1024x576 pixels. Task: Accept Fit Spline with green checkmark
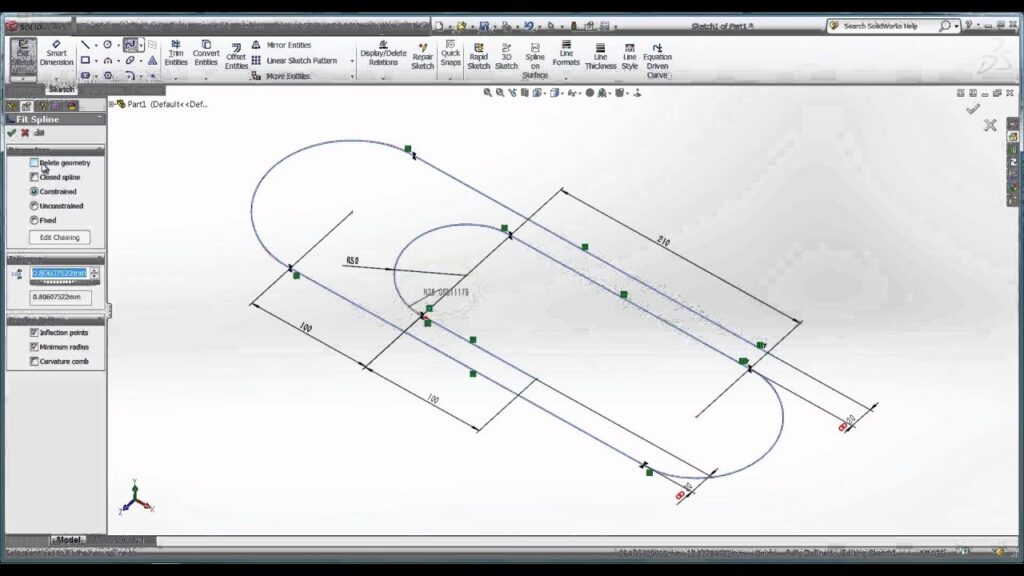11,133
